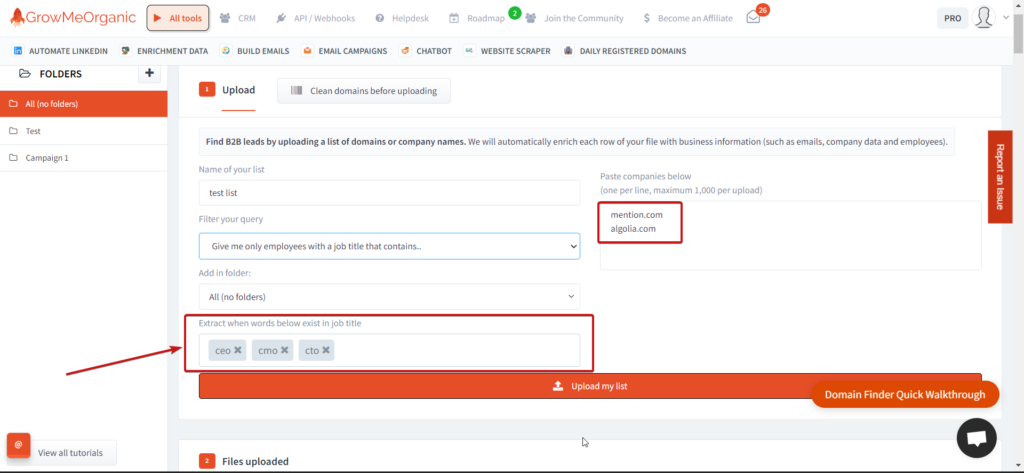Click the Files uploaded section heading
The image size is (1024, 473).
[x=255, y=461]
